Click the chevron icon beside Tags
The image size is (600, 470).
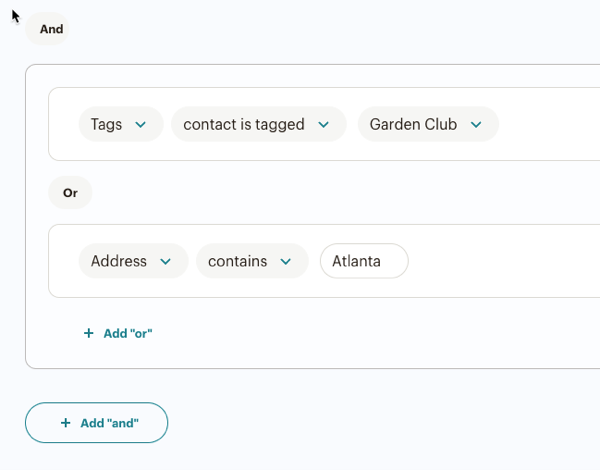point(141,125)
